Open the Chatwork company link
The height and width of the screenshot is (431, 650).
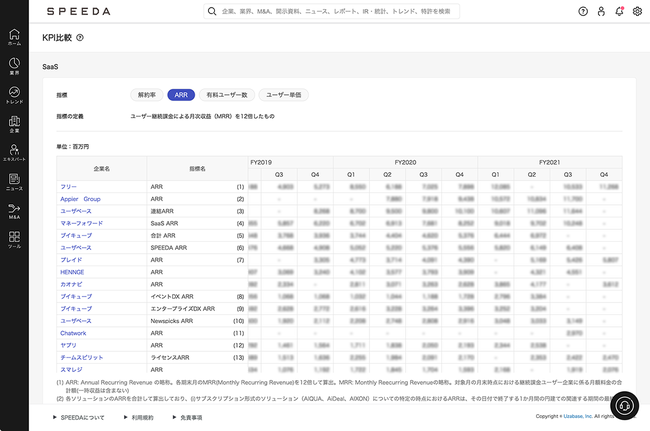click(x=73, y=333)
